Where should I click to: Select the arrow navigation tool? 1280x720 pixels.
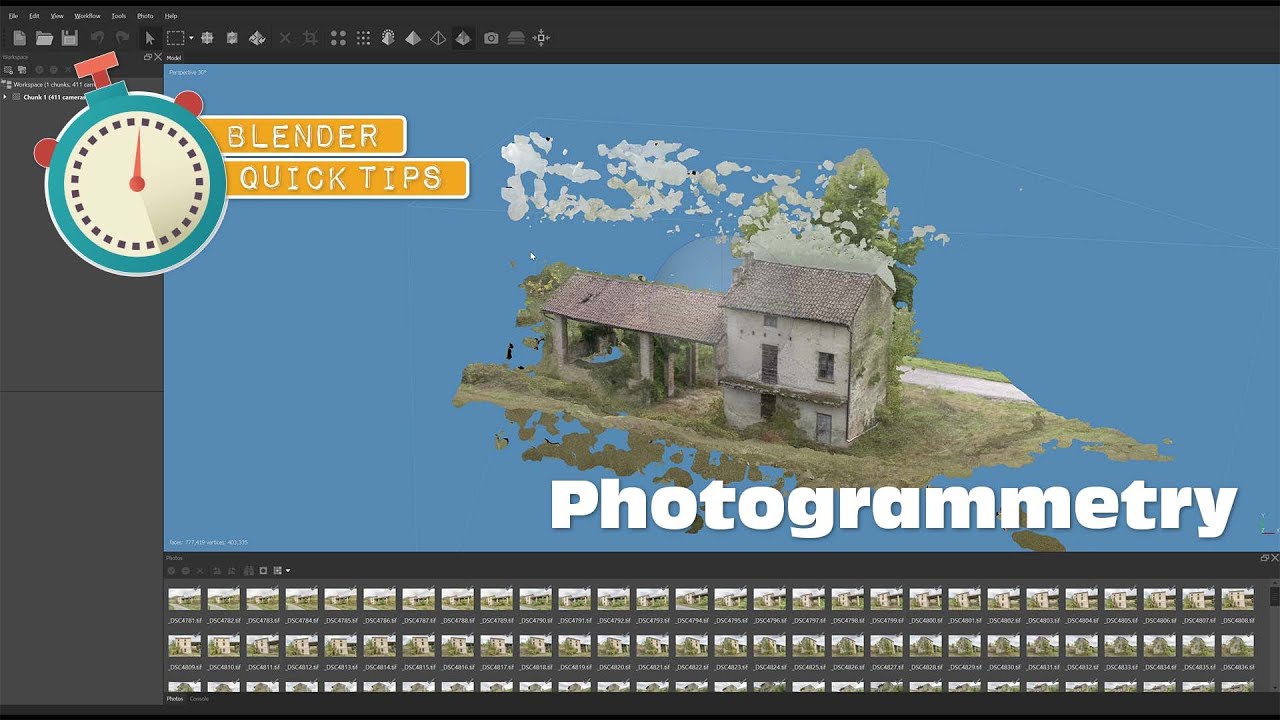[x=150, y=38]
